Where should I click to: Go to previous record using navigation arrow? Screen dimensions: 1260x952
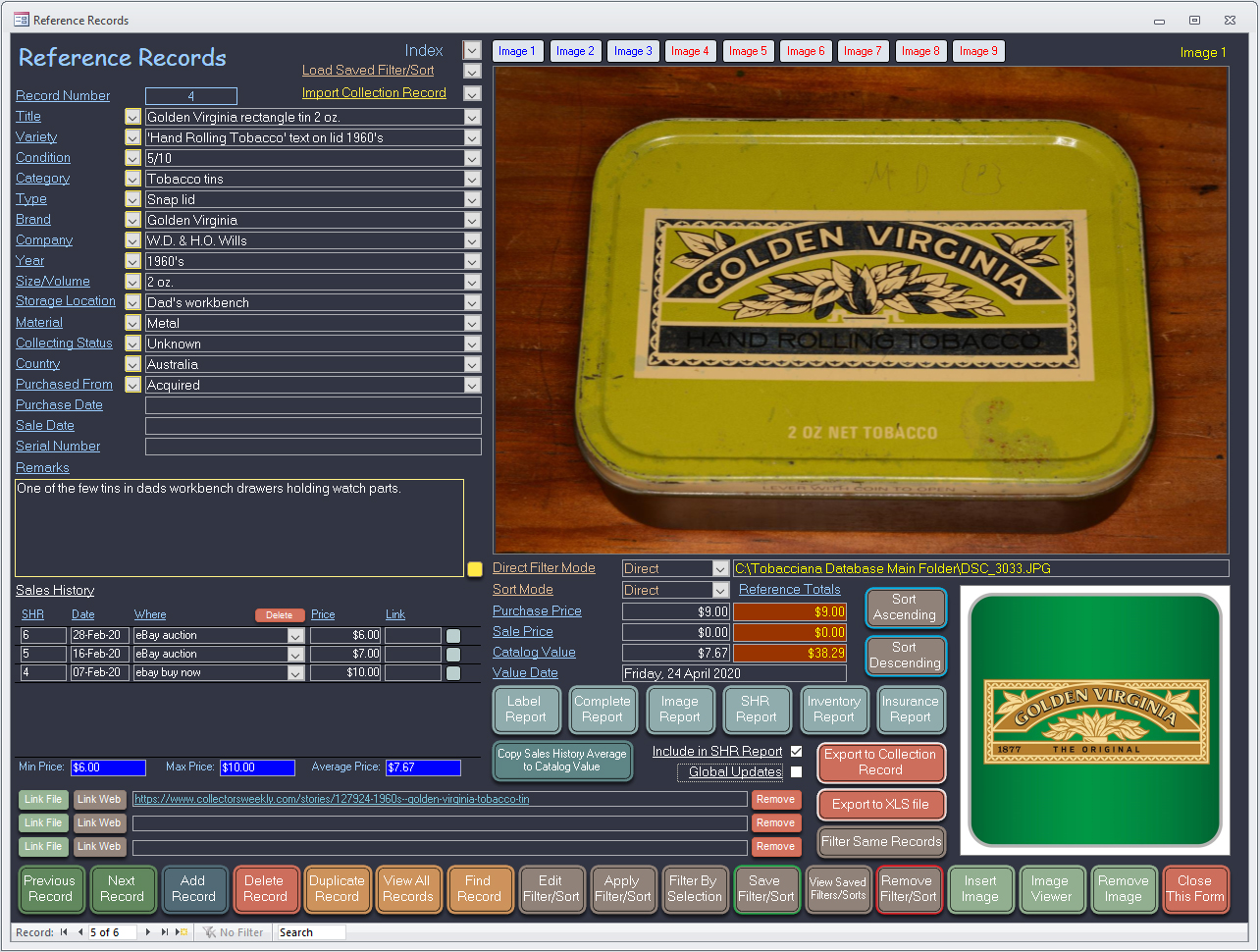pyautogui.click(x=80, y=932)
